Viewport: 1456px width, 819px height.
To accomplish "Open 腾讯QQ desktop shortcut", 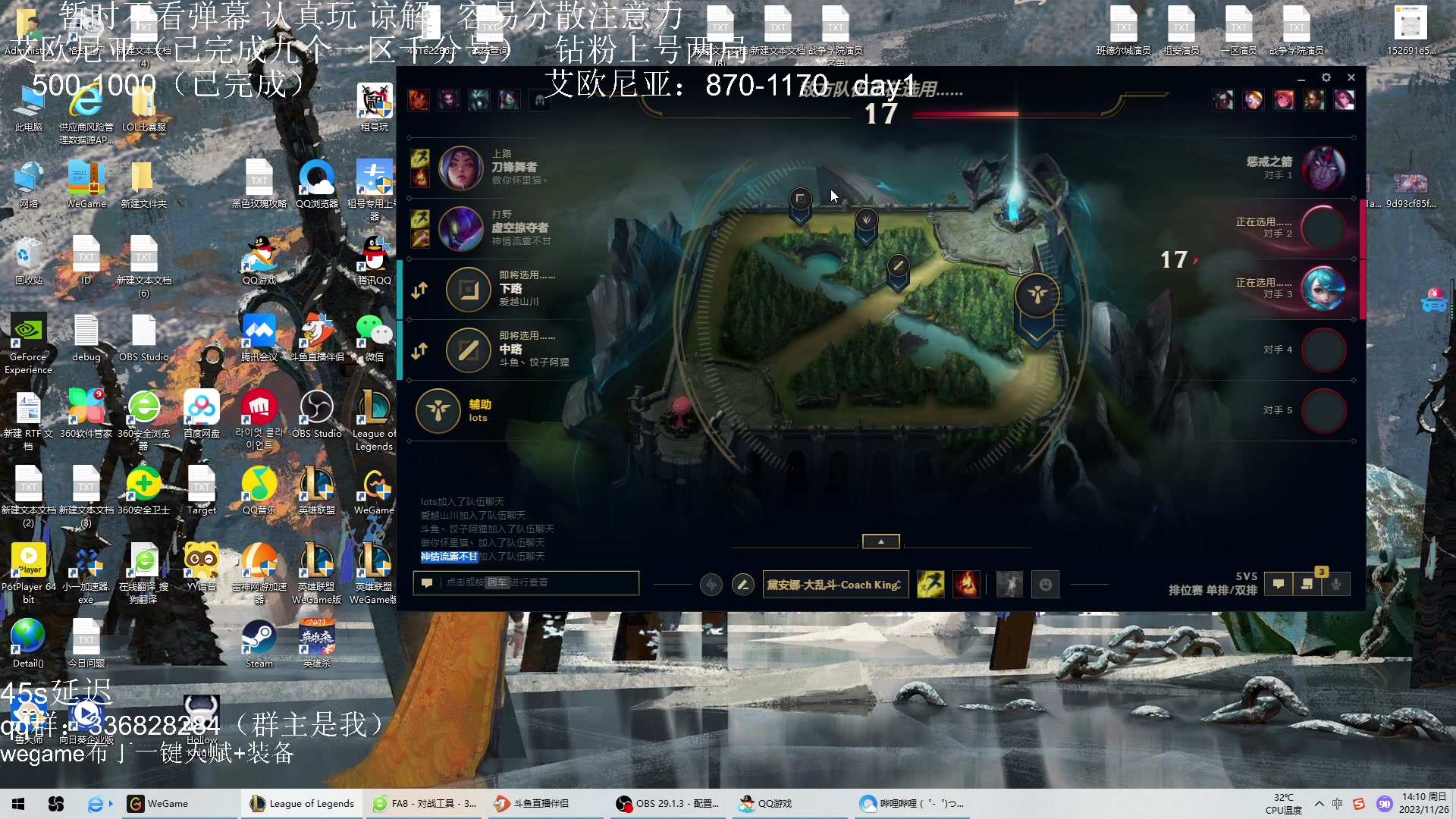I will (x=374, y=261).
